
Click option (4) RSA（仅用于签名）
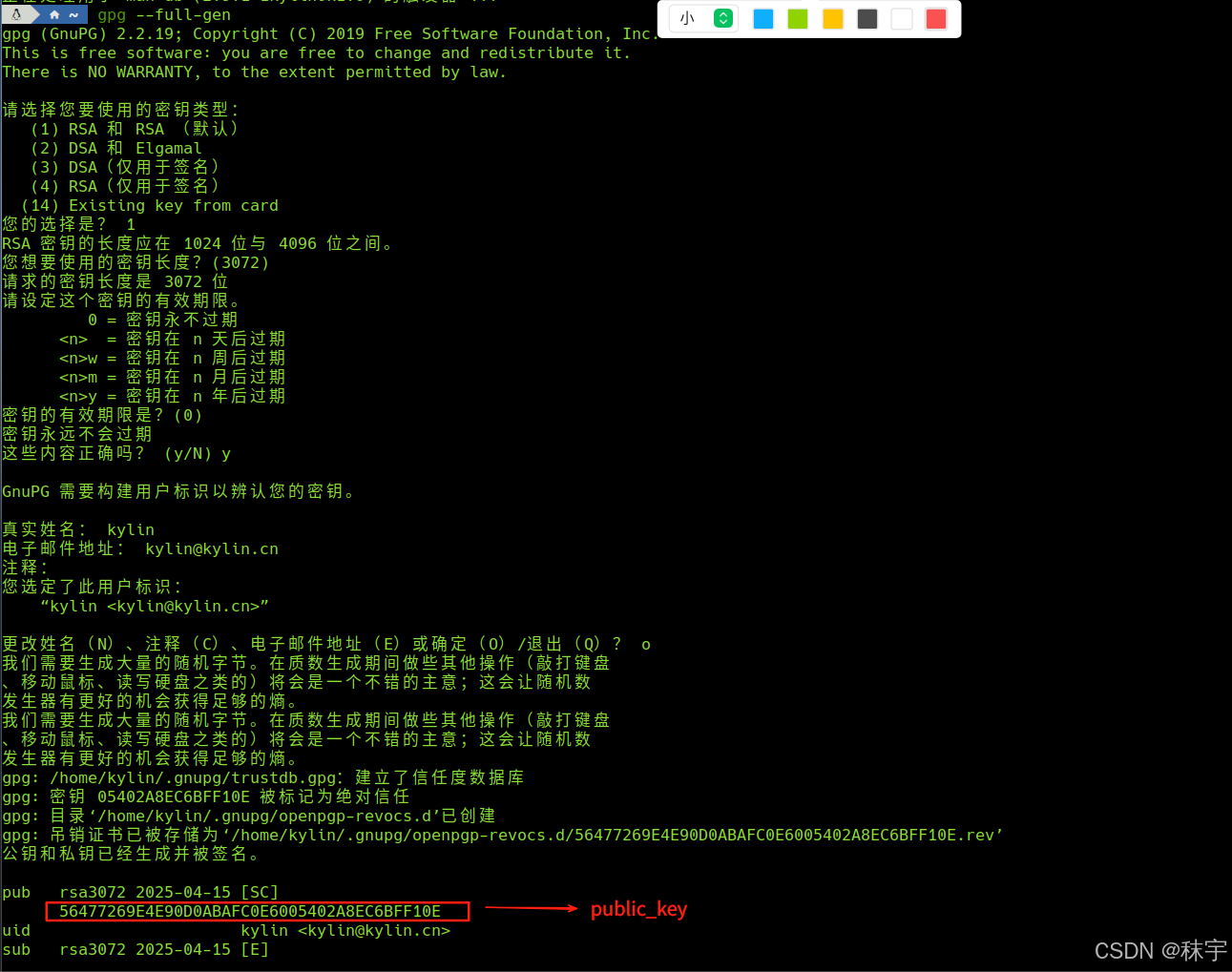pos(126,186)
